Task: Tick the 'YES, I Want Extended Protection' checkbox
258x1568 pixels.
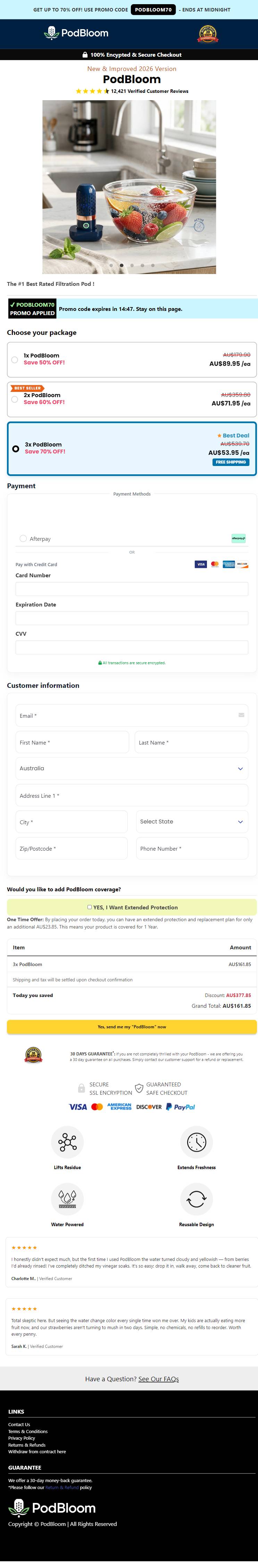Action: (90, 907)
